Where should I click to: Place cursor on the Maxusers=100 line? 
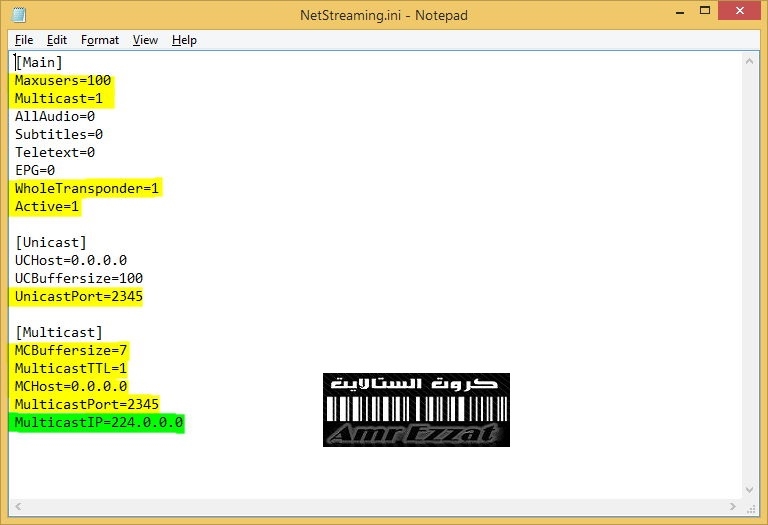point(62,80)
